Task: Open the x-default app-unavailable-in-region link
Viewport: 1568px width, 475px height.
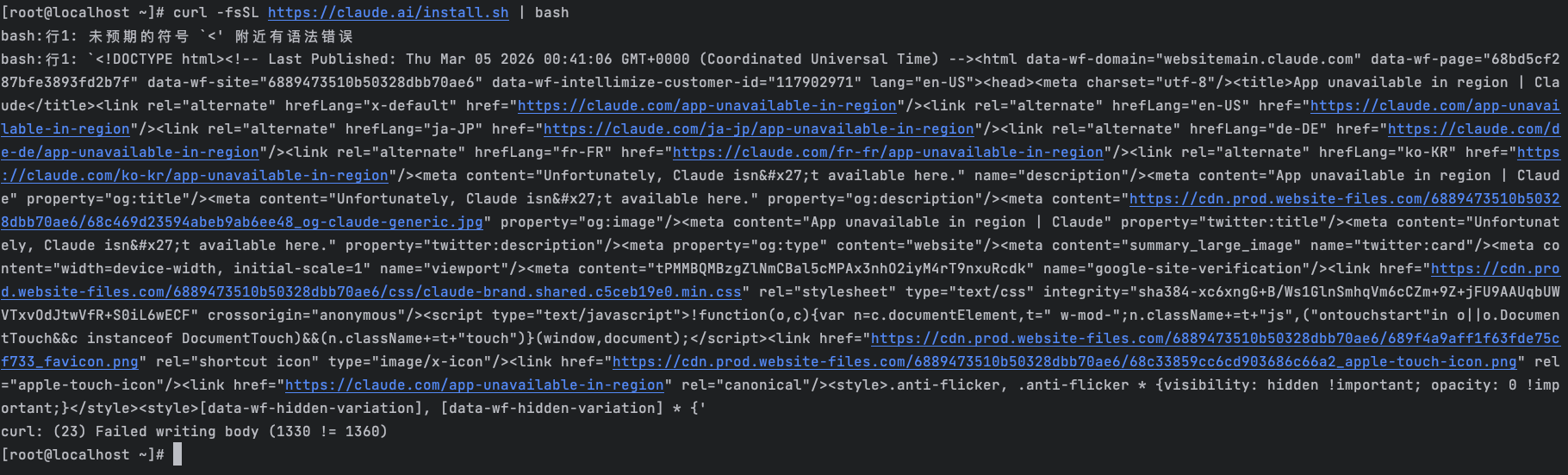Action: [x=706, y=106]
